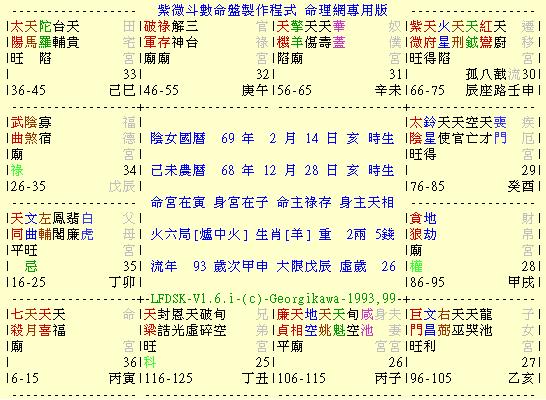This screenshot has width=546, height=400.
Task: Click the title 紫微斗數命盤製作程式 命理網專用版
Action: coord(273,10)
